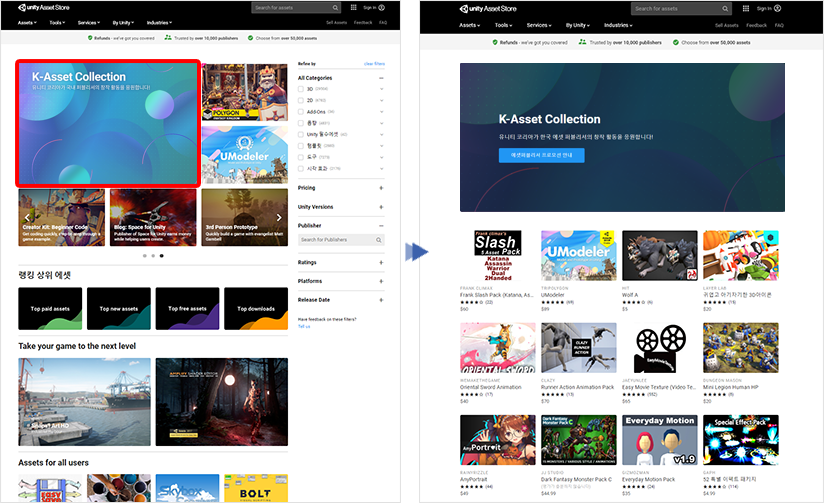Open the By Unity menu in right window

pyautogui.click(x=578, y=25)
